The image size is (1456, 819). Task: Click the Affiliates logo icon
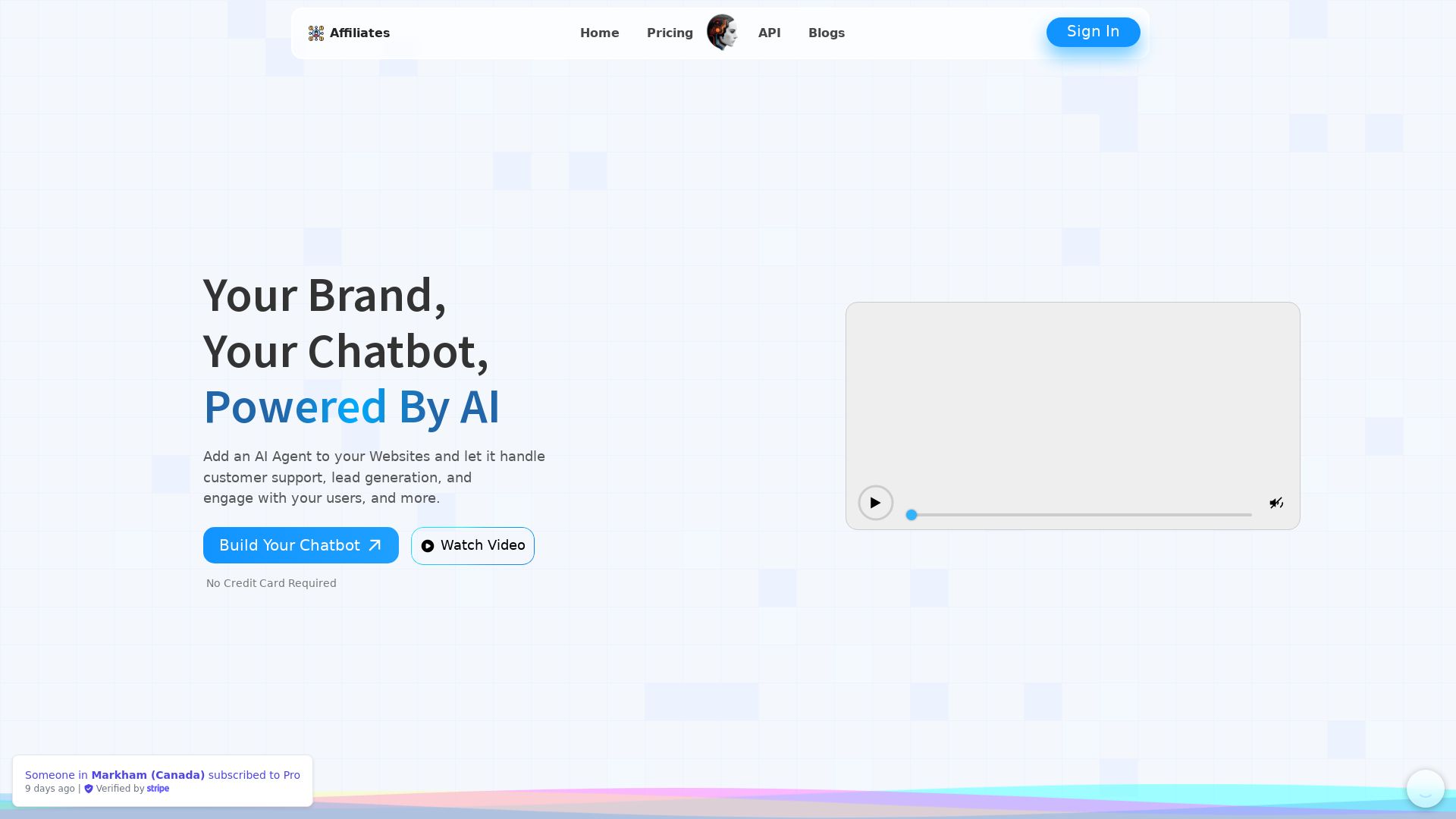tap(316, 33)
